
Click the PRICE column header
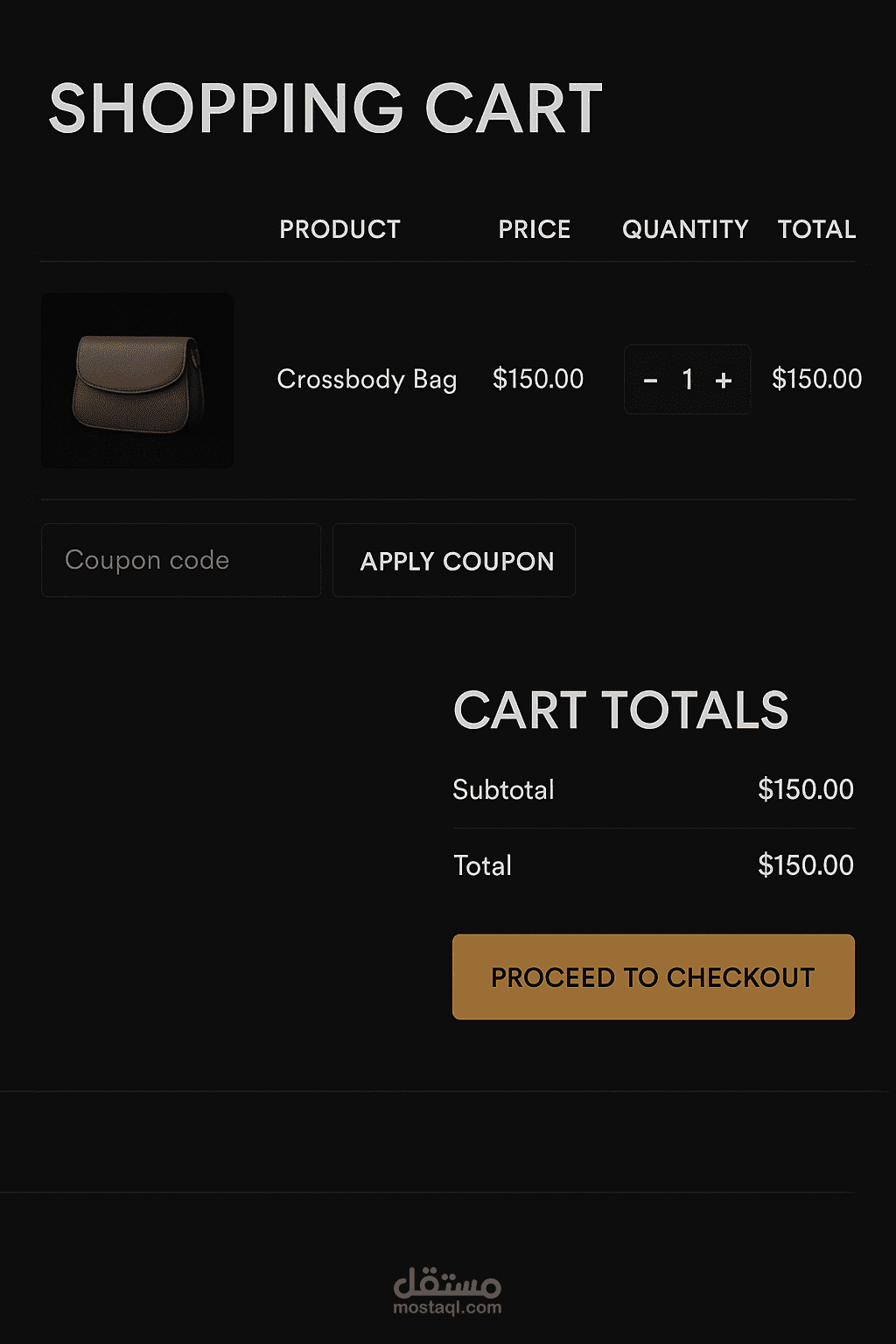pyautogui.click(x=534, y=229)
